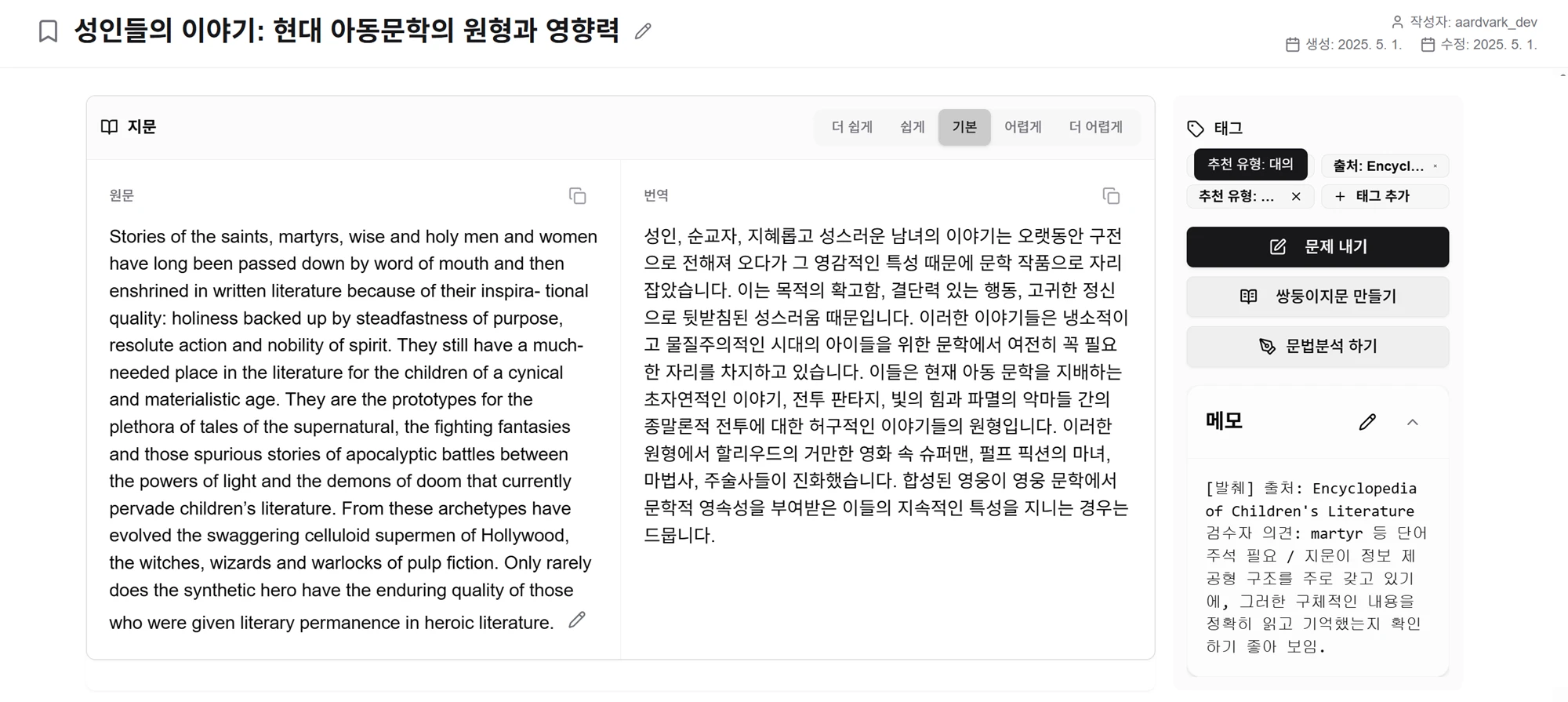Collapse the 메모 section chevron
The height and width of the screenshot is (702, 1568).
click(1413, 422)
